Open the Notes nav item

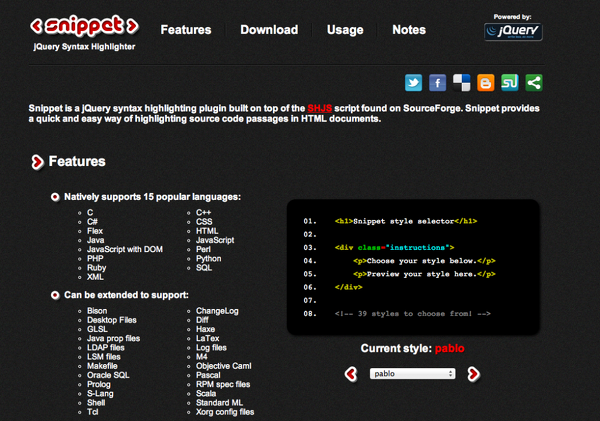(x=409, y=30)
